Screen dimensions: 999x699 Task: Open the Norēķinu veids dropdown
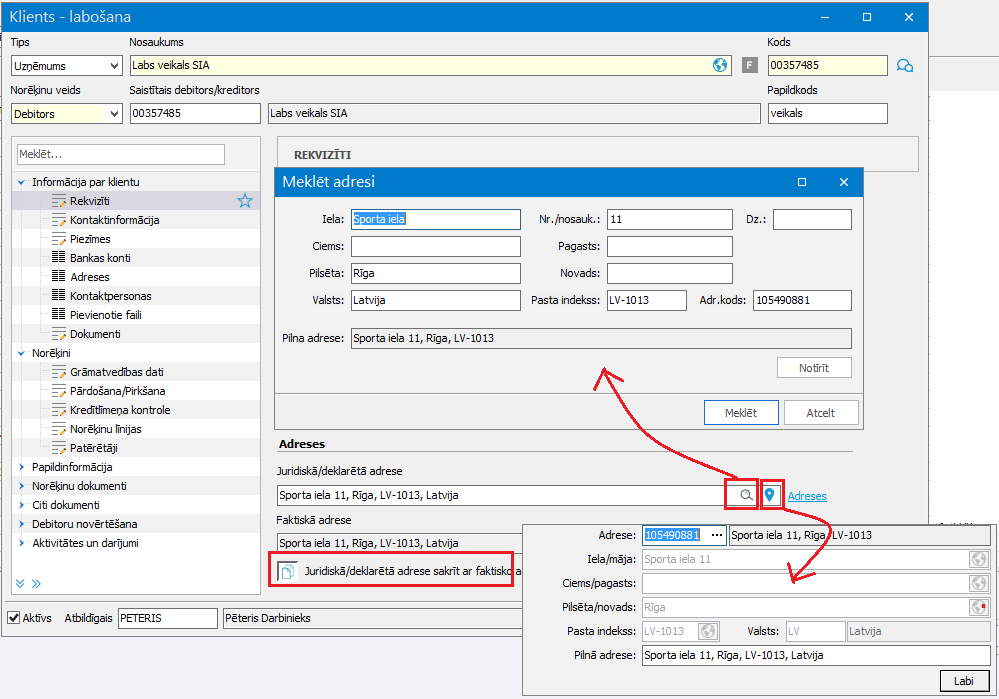66,114
